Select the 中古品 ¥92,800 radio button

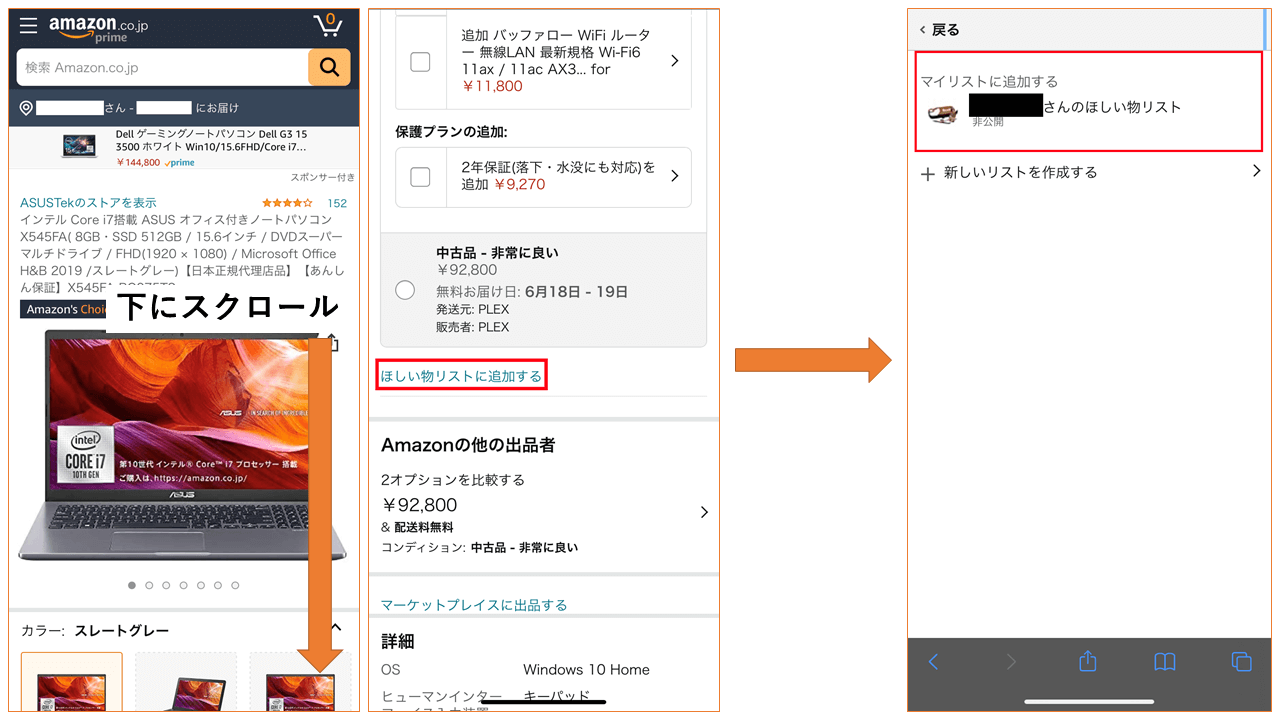pos(404,289)
